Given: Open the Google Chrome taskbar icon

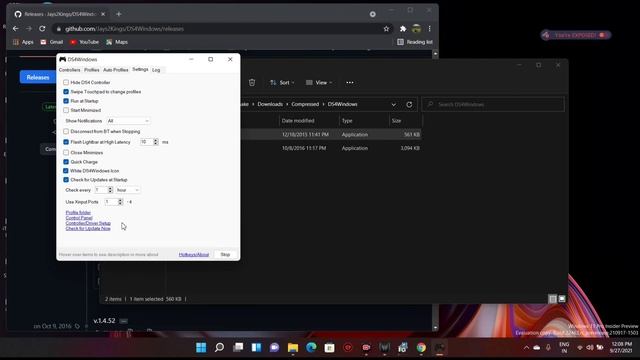Looking at the screenshot, I should pyautogui.click(x=421, y=347).
